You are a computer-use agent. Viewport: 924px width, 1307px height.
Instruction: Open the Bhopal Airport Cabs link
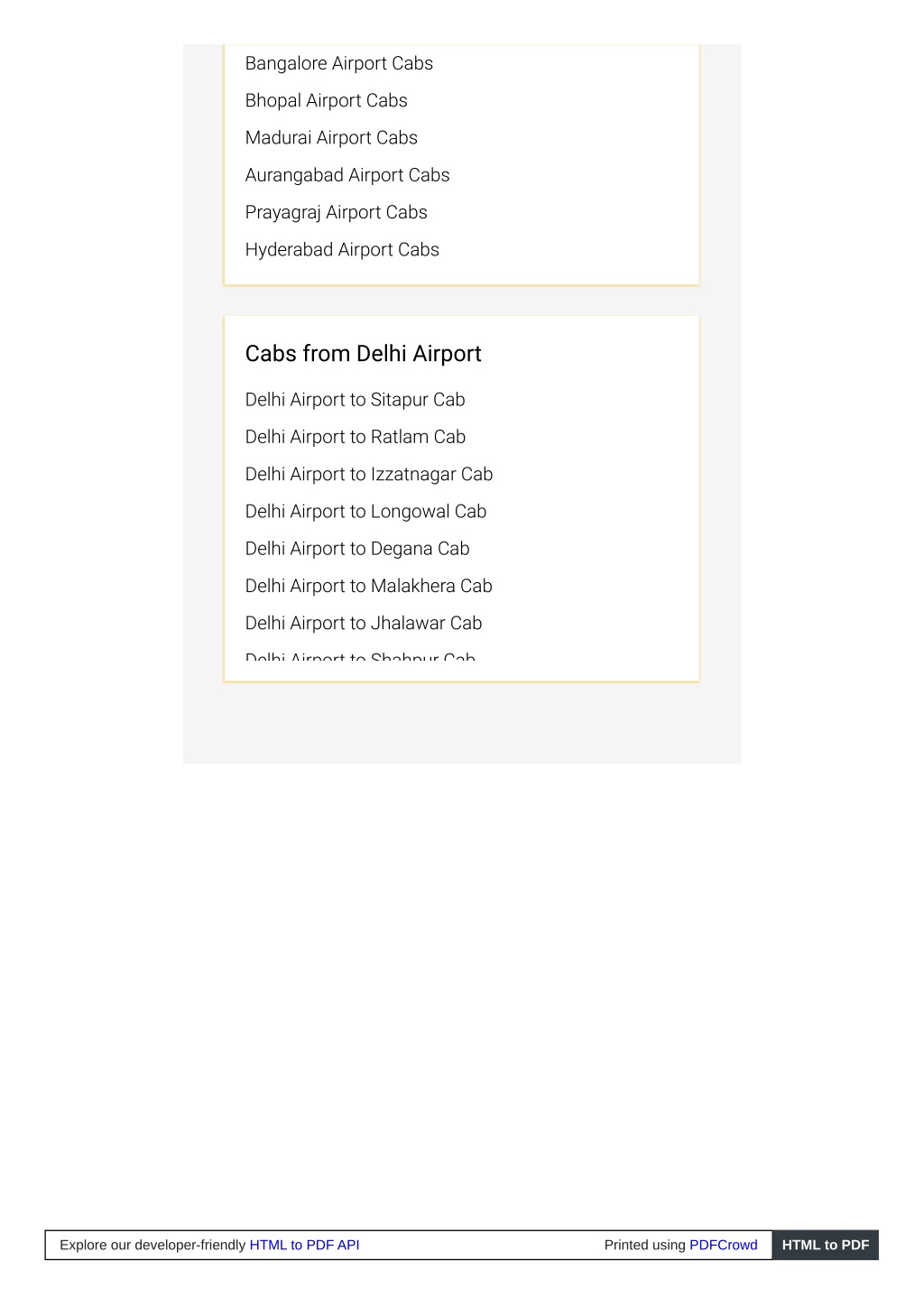327,101
